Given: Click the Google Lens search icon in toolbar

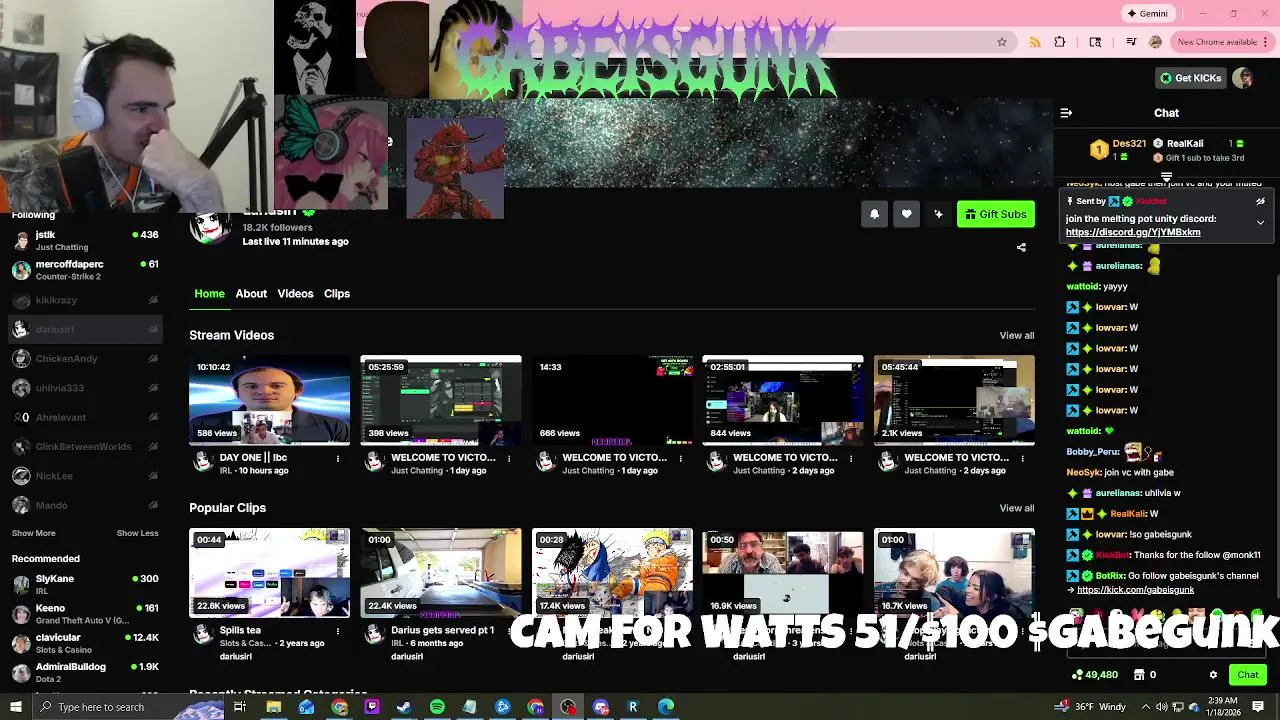Looking at the screenshot, I should click(1095, 42).
